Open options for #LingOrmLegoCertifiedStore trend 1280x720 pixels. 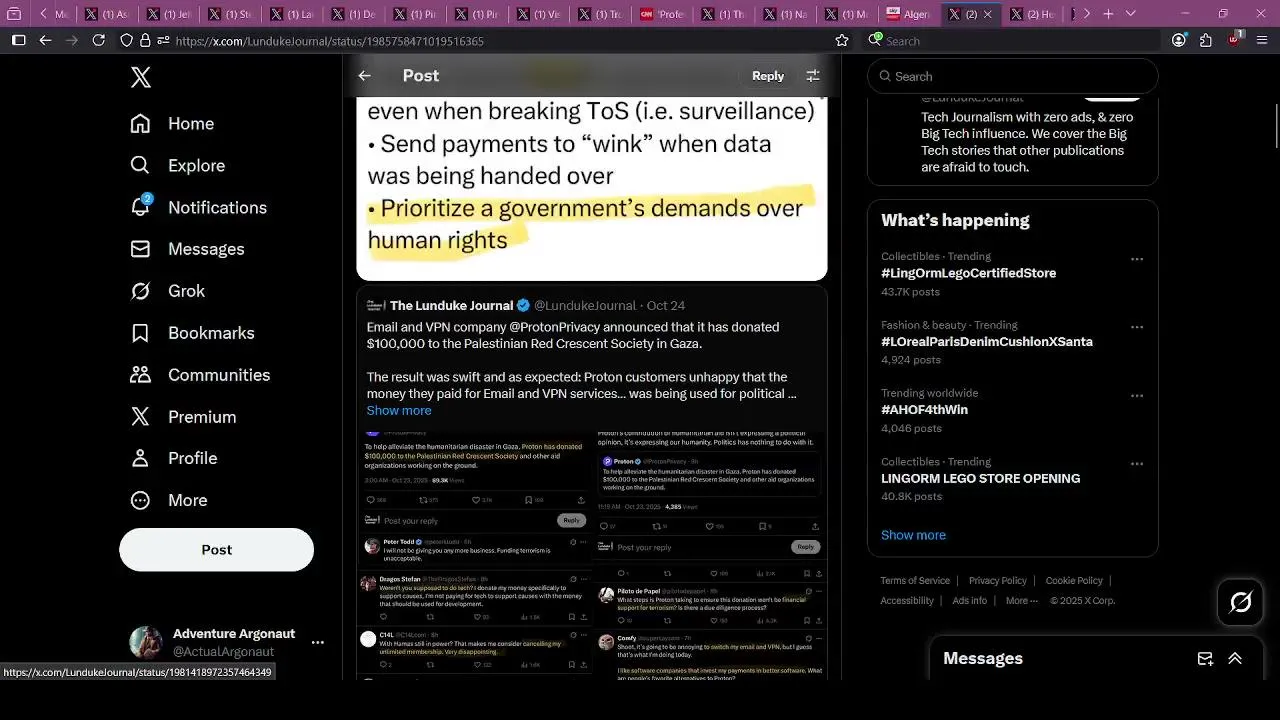click(x=1137, y=259)
